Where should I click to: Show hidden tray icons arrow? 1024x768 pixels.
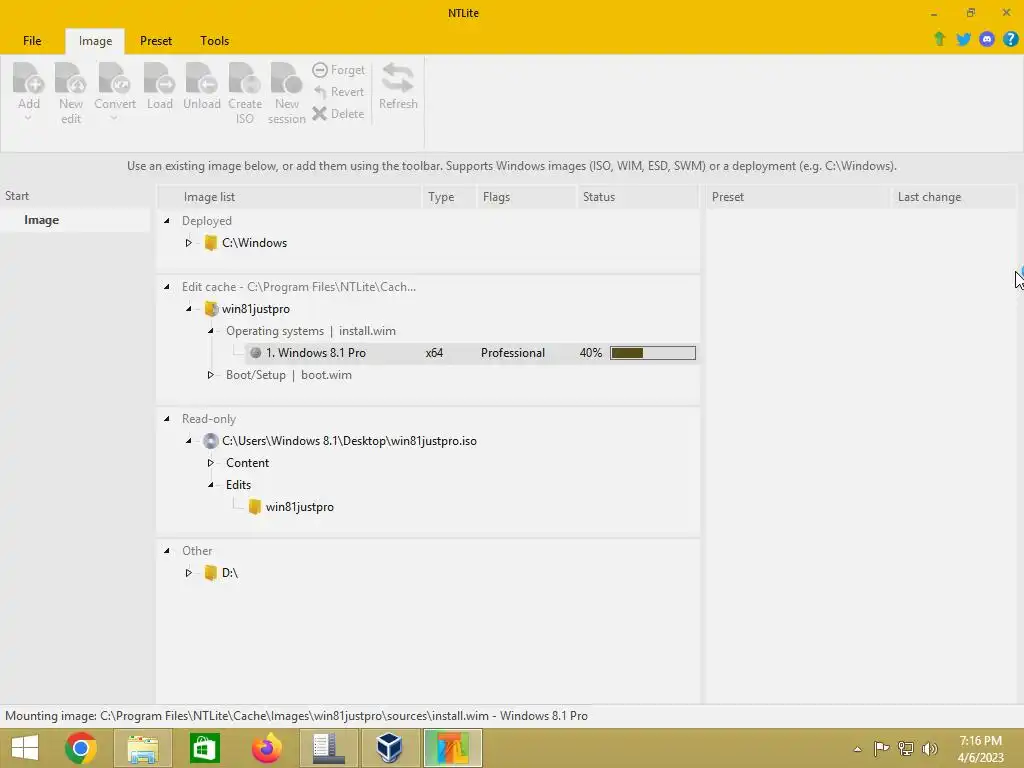(857, 749)
